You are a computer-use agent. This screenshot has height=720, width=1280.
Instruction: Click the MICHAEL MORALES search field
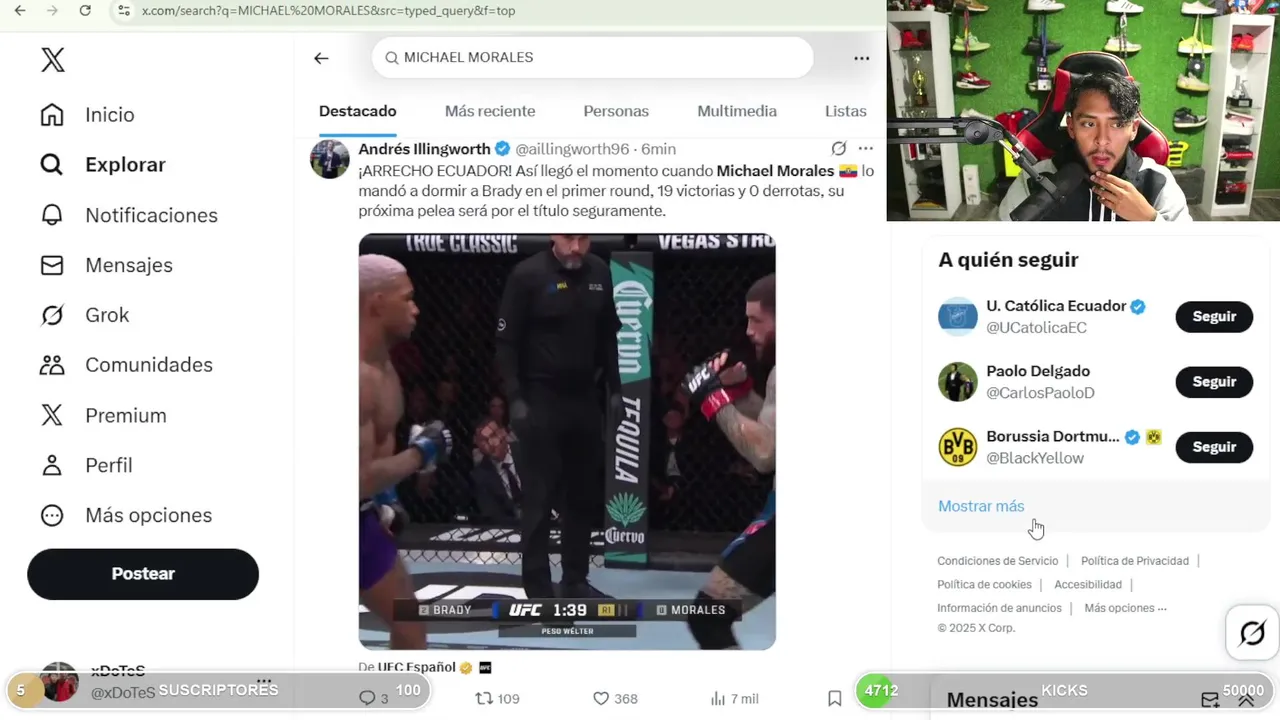point(592,58)
